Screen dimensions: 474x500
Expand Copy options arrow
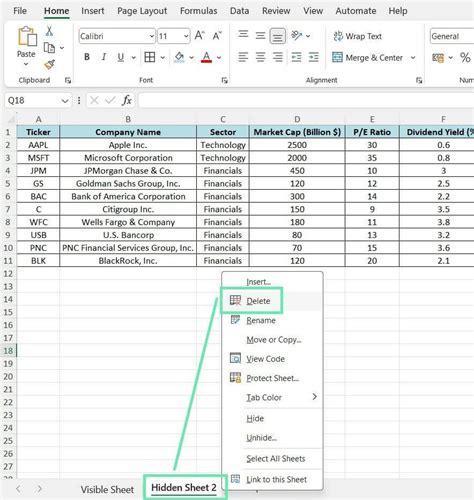pos(62,48)
